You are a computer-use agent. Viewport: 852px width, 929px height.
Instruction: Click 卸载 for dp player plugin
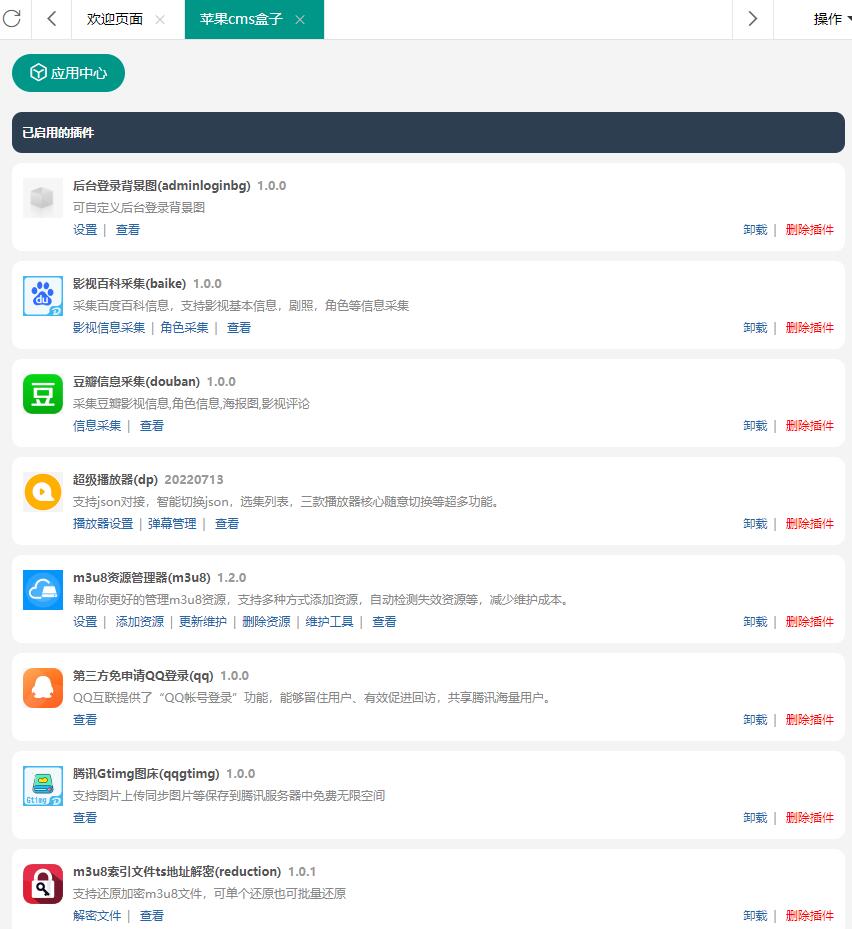tap(755, 524)
